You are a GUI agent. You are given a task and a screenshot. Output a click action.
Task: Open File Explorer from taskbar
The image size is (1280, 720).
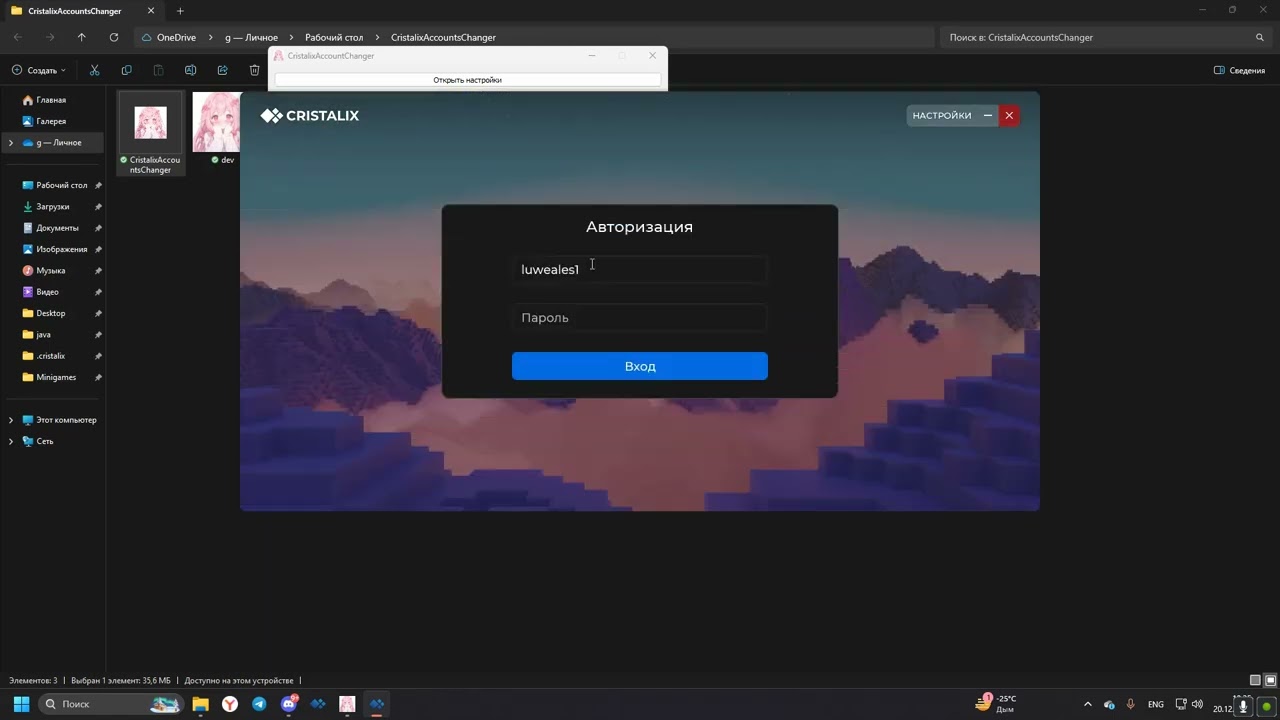coord(200,704)
